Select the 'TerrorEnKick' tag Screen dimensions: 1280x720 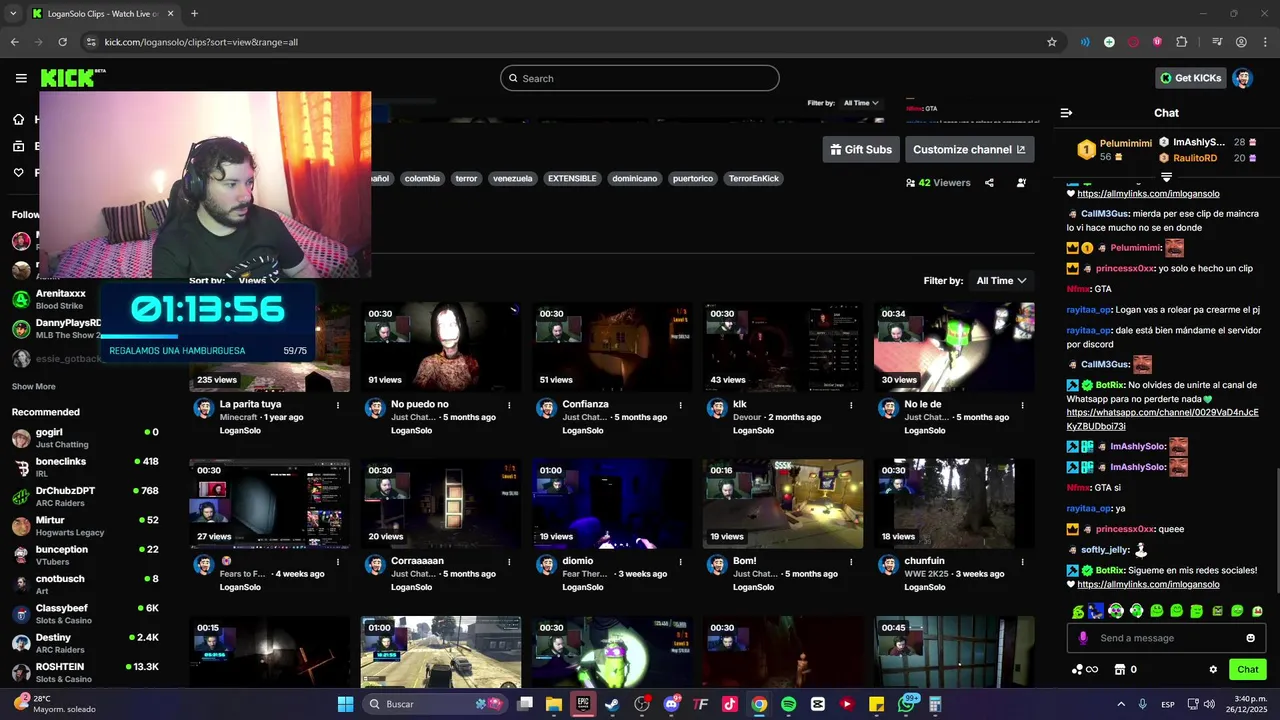point(753,179)
